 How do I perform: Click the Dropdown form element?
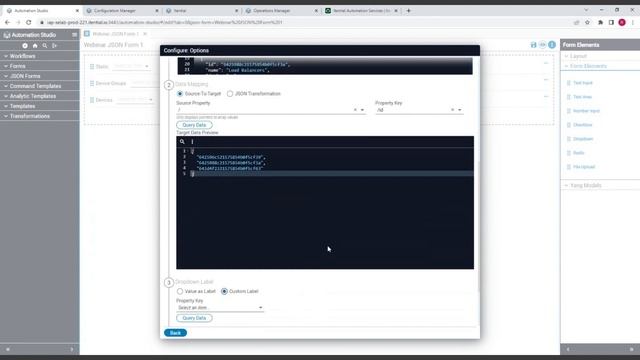click(x=583, y=139)
